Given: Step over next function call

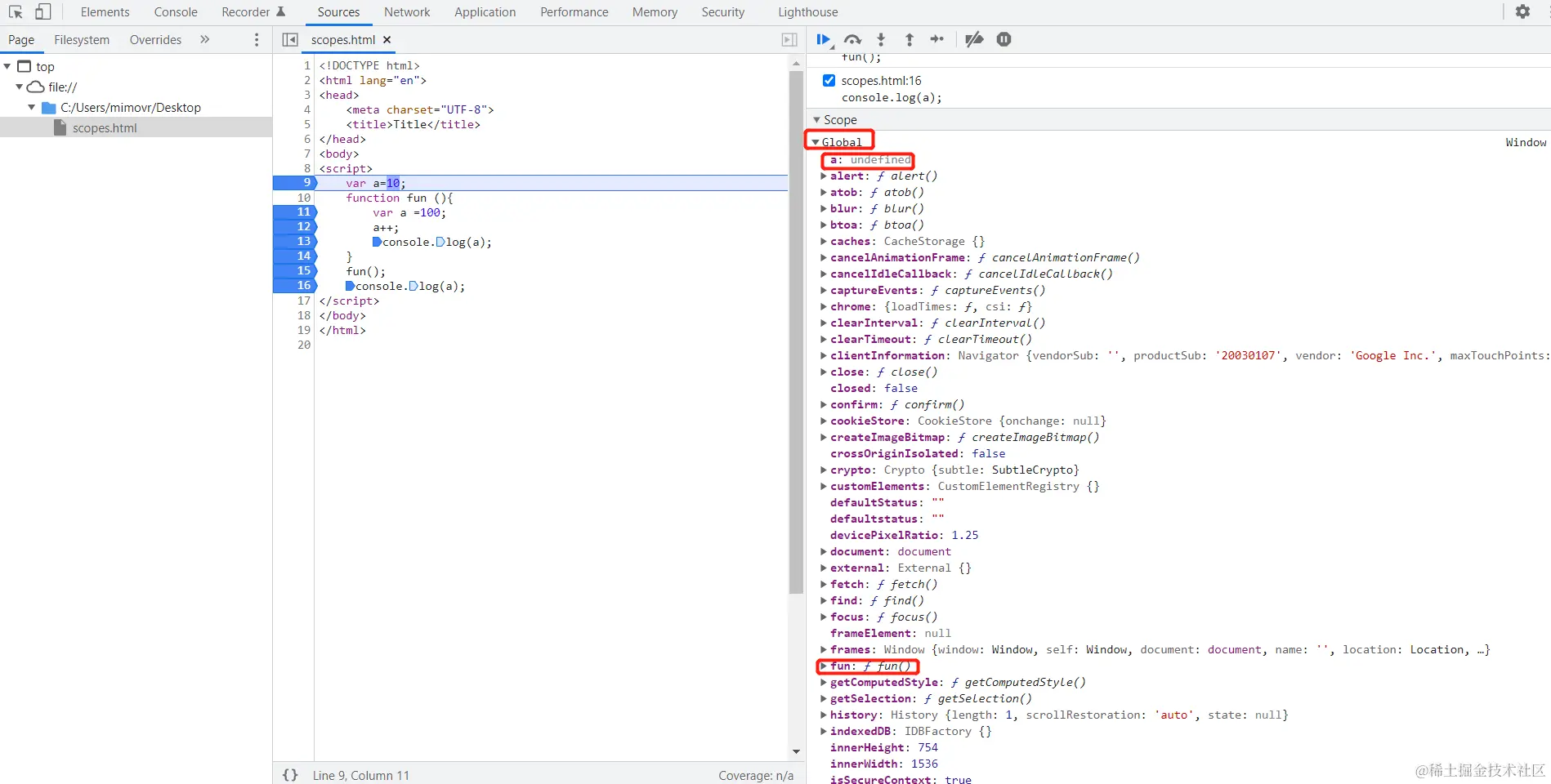Looking at the screenshot, I should 852,39.
